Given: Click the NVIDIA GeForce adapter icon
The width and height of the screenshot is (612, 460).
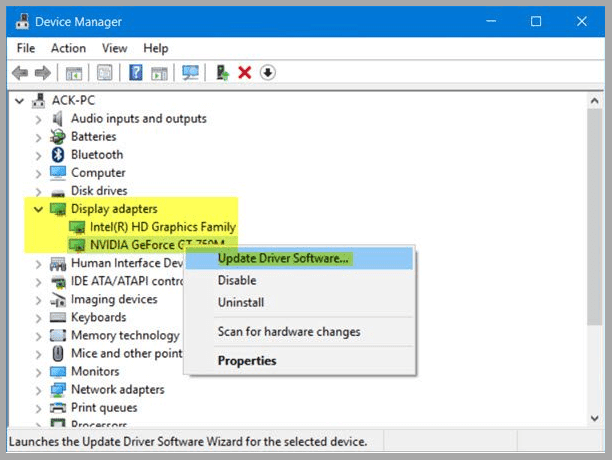Looking at the screenshot, I should coord(77,245).
